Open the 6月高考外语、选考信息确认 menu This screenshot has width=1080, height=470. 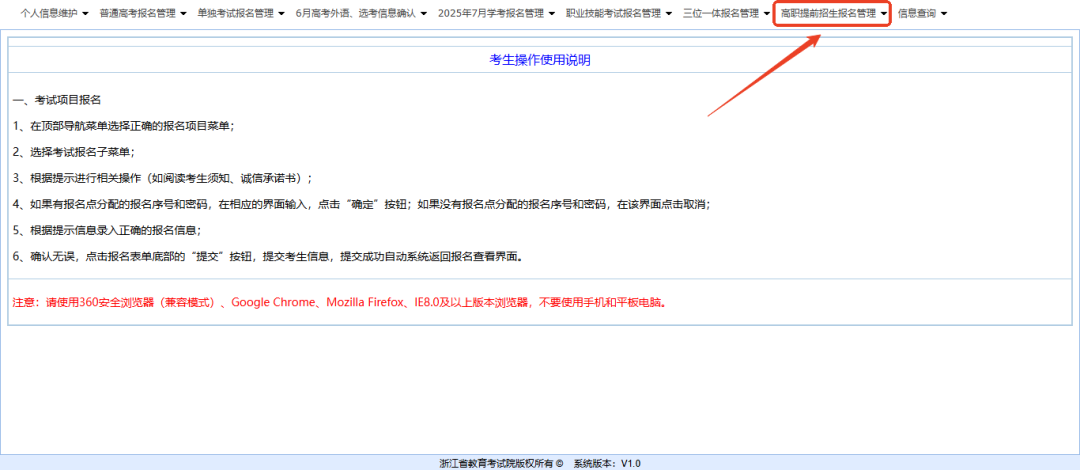point(355,13)
